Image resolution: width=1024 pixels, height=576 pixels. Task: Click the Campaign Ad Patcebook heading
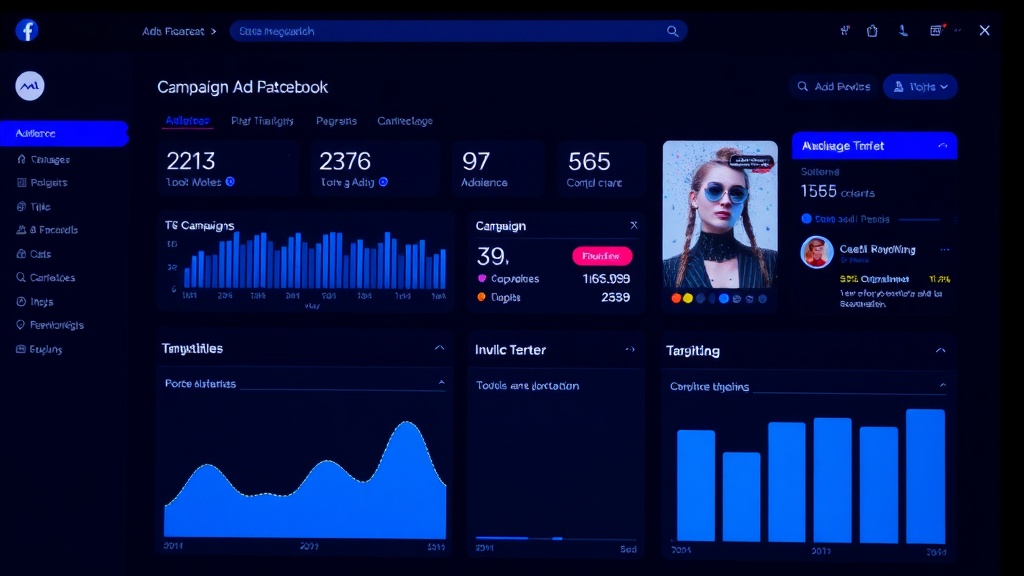[242, 87]
